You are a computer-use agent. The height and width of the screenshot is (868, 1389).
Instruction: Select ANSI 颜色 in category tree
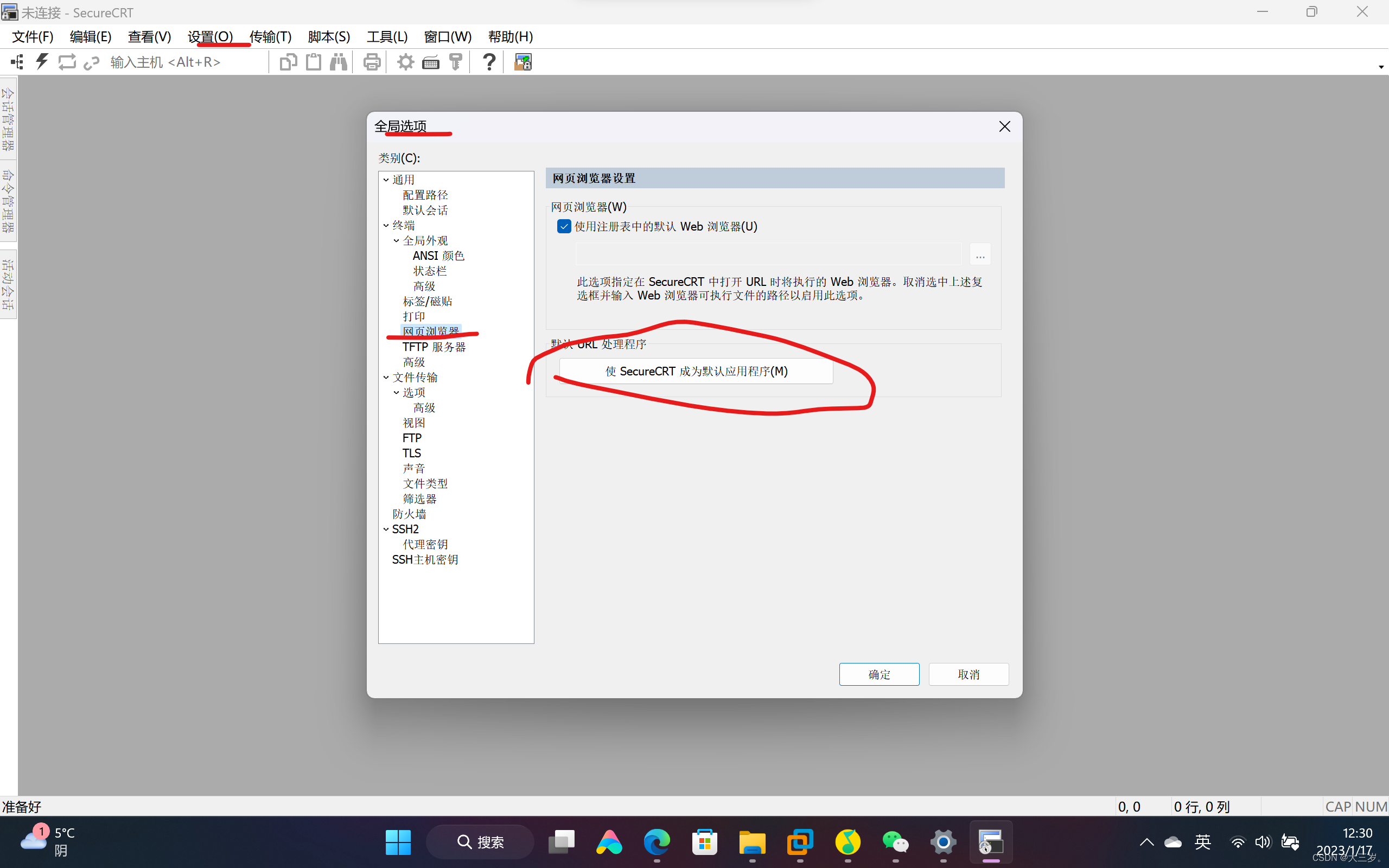(438, 256)
